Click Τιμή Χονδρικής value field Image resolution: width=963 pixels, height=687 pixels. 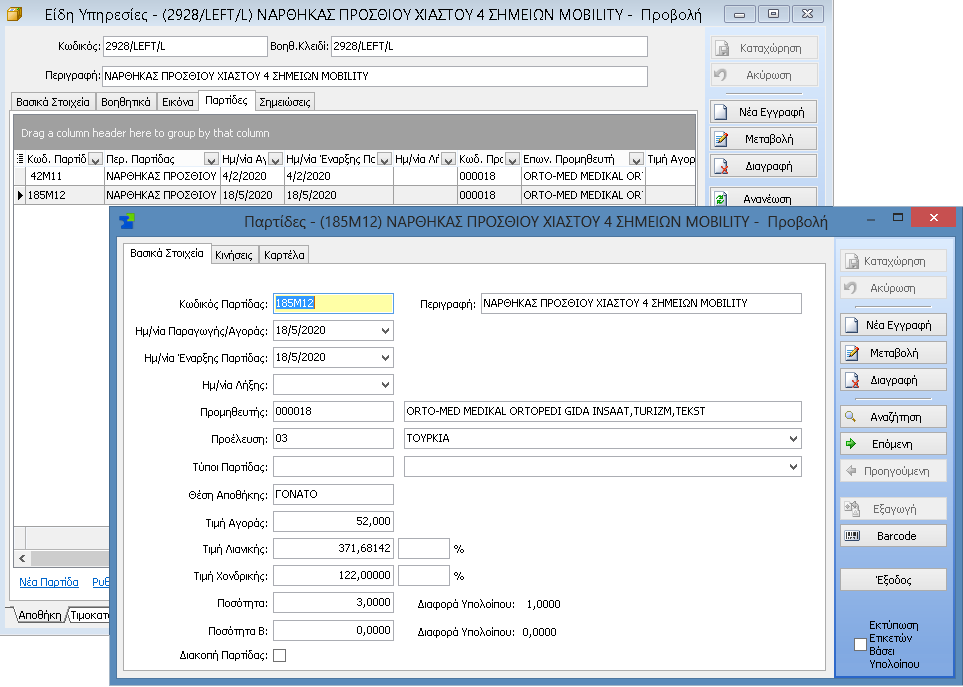click(333, 575)
